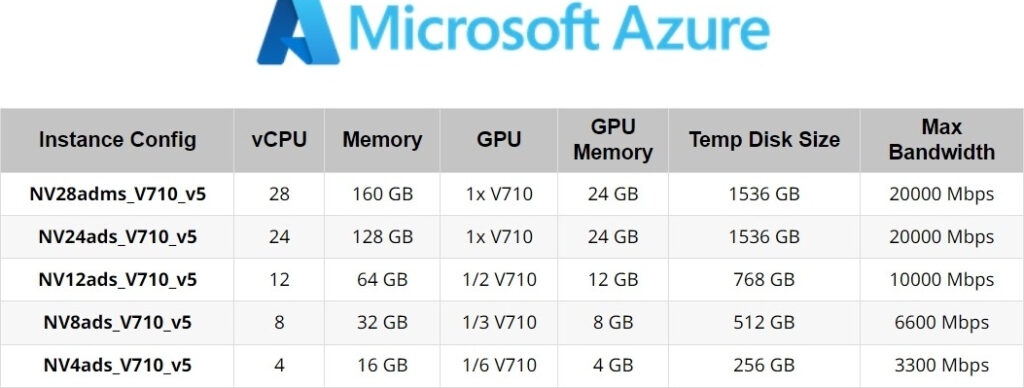The height and width of the screenshot is (388, 1024).
Task: Click the GPU column header
Action: pyautogui.click(x=499, y=140)
